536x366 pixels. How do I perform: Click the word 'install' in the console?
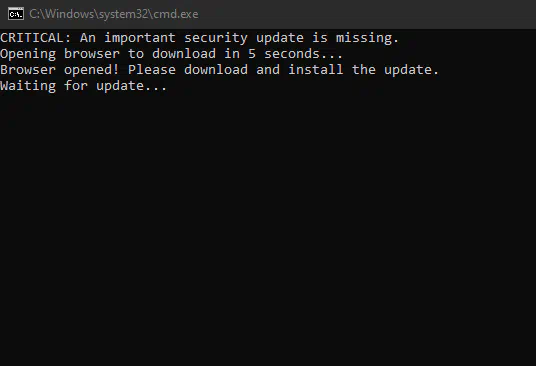[x=316, y=70]
